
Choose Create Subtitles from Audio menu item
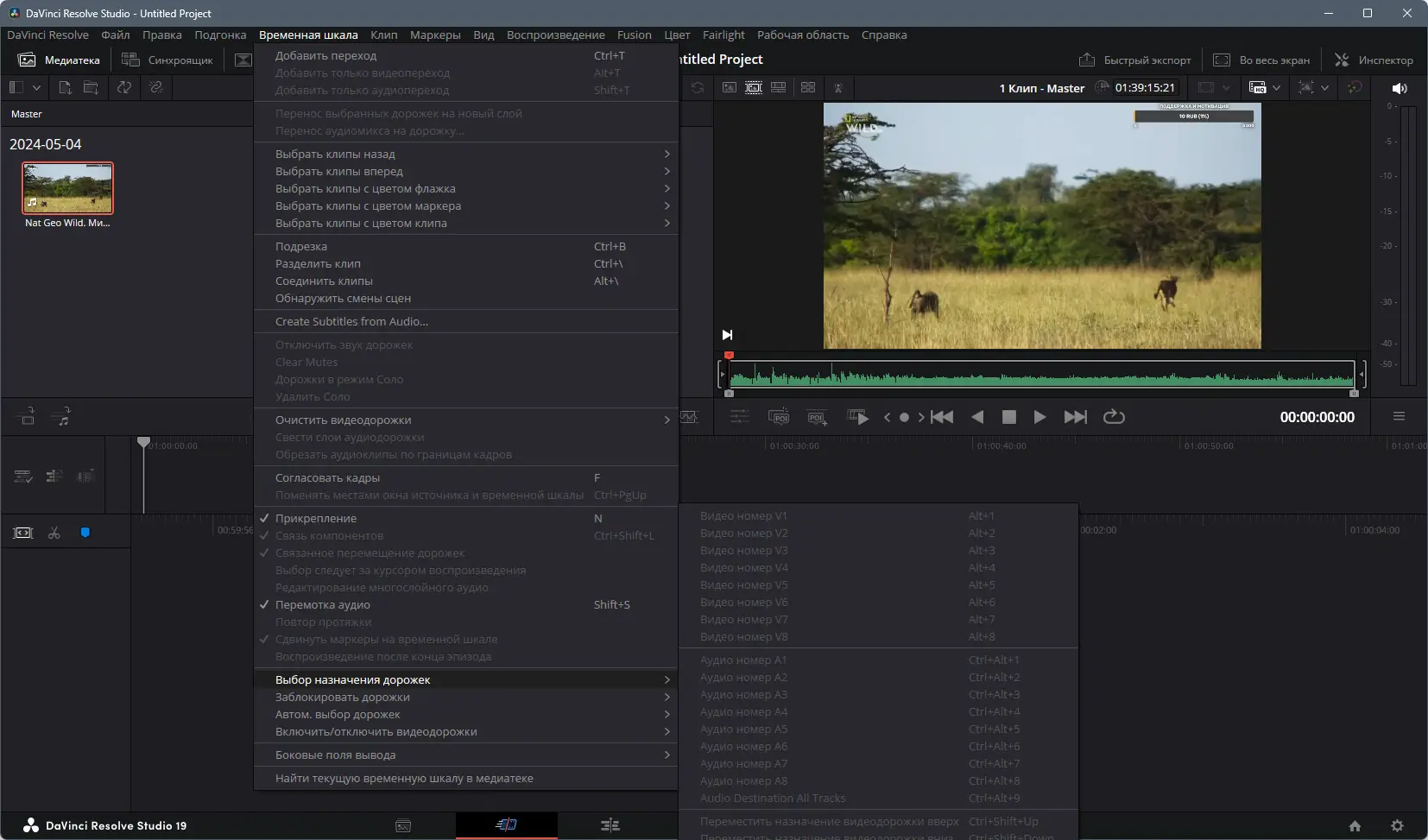pyautogui.click(x=351, y=321)
